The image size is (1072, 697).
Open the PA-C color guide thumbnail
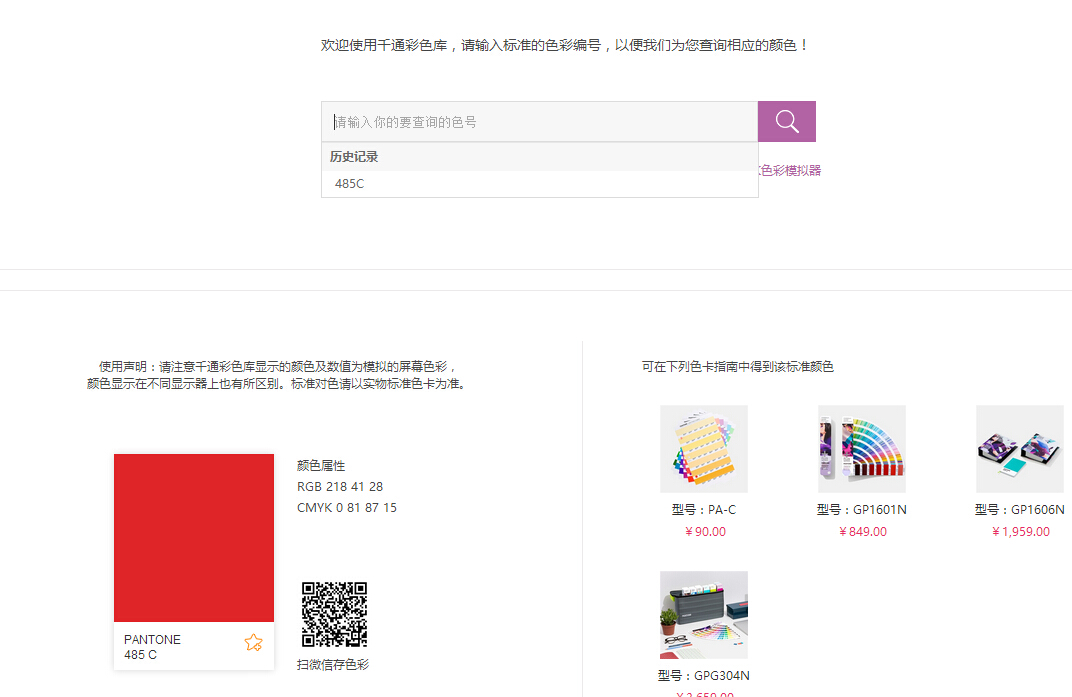[703, 448]
